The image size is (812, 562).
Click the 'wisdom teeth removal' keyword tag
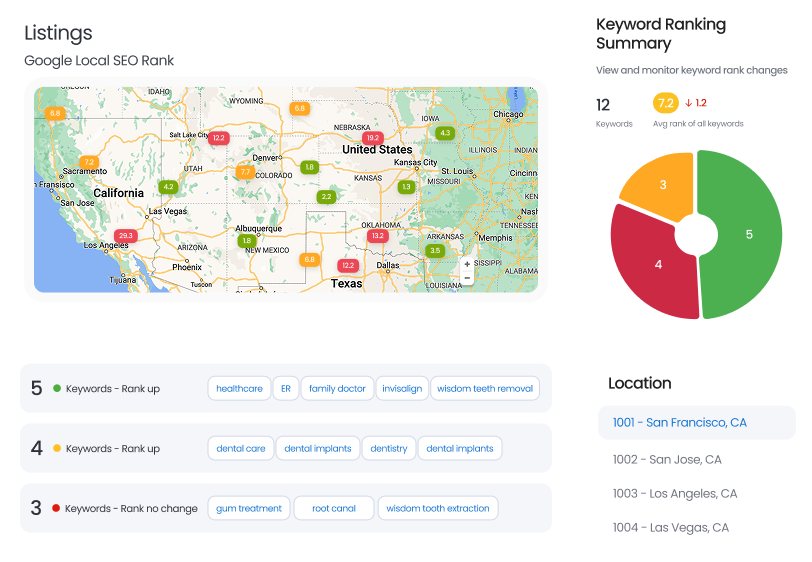[x=485, y=389]
